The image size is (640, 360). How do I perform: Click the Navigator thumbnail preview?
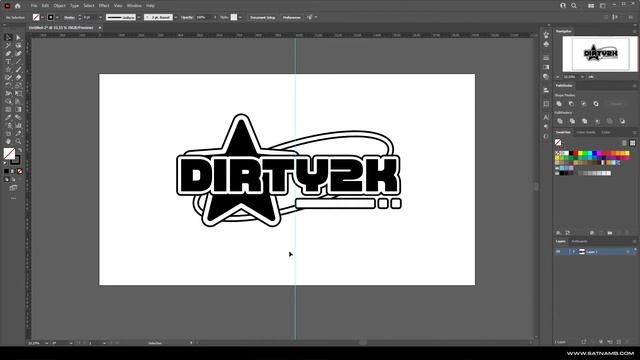pos(600,54)
